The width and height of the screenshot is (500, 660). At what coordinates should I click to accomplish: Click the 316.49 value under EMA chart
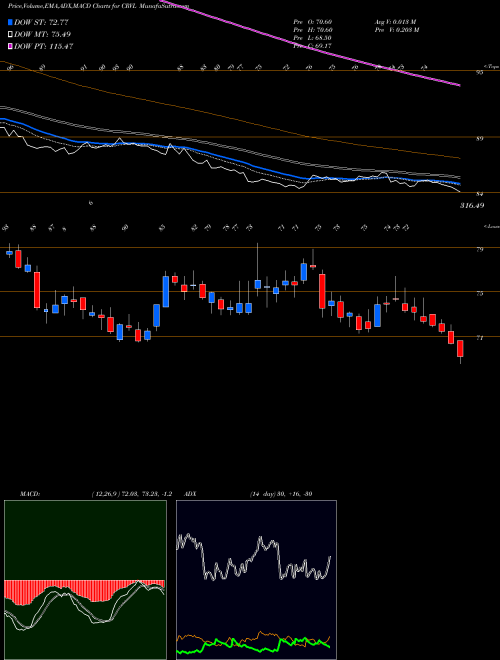(x=472, y=206)
